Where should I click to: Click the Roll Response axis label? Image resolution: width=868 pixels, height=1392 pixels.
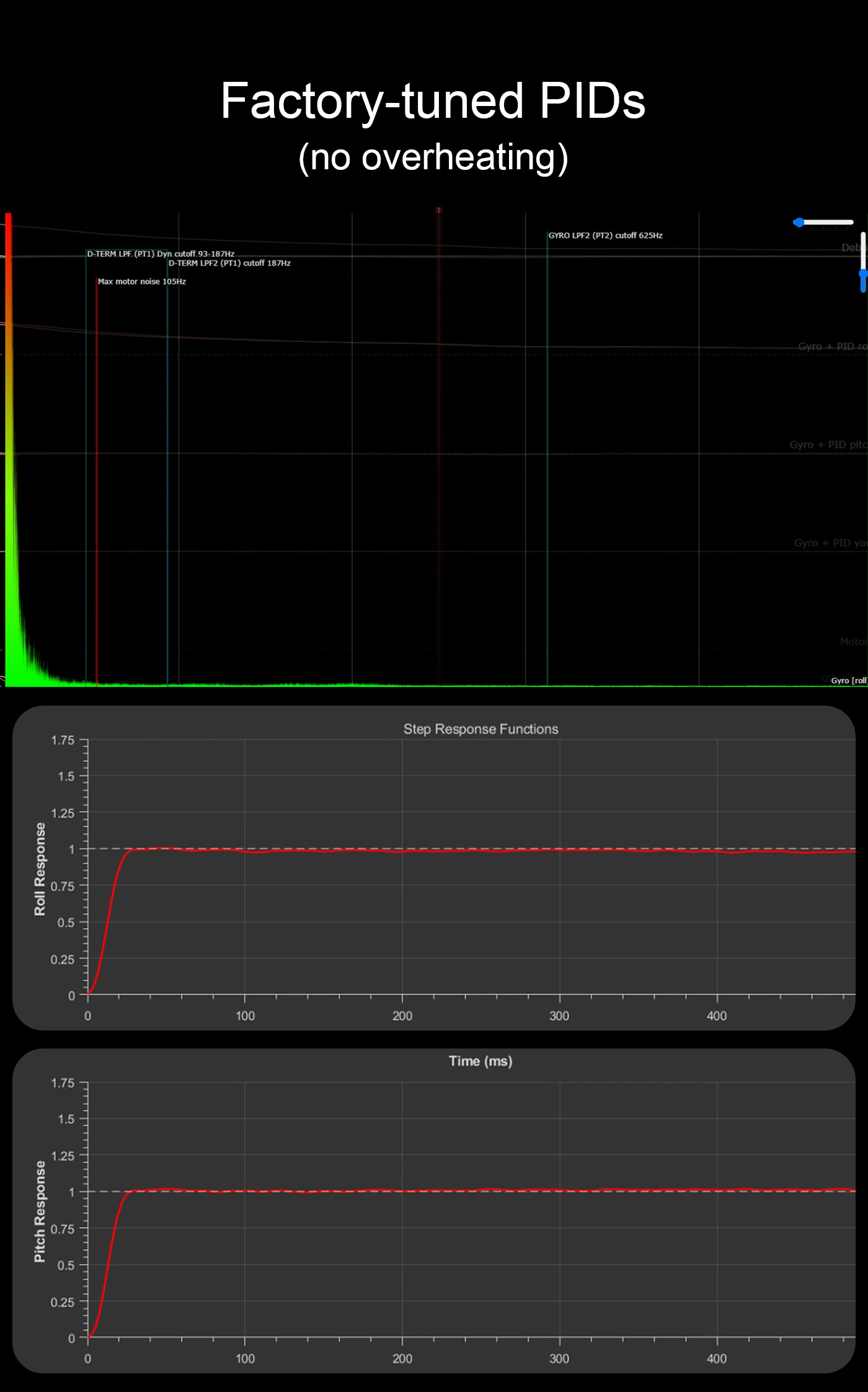(40, 869)
